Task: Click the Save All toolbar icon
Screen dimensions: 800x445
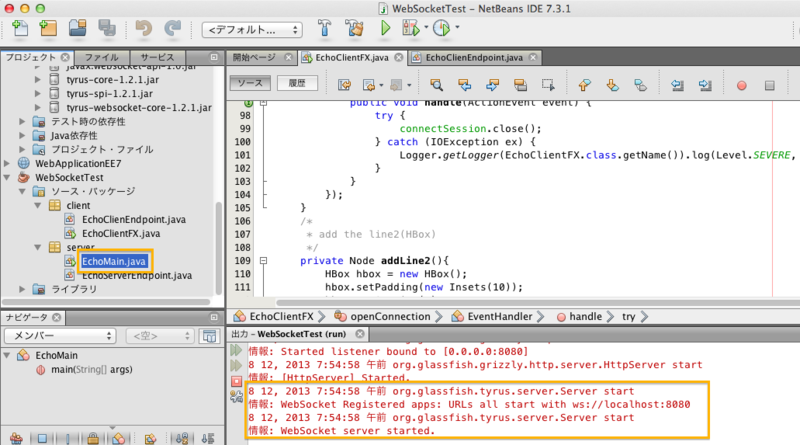Action: [x=107, y=29]
